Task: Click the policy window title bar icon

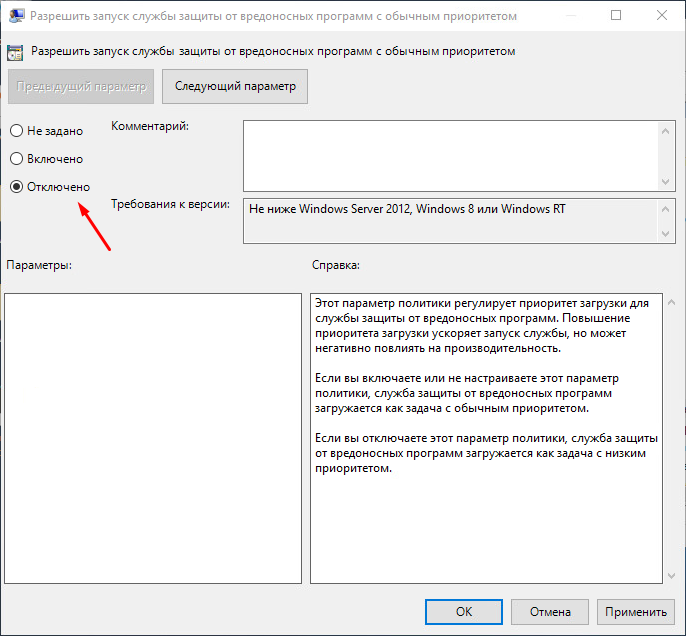Action: pos(14,16)
